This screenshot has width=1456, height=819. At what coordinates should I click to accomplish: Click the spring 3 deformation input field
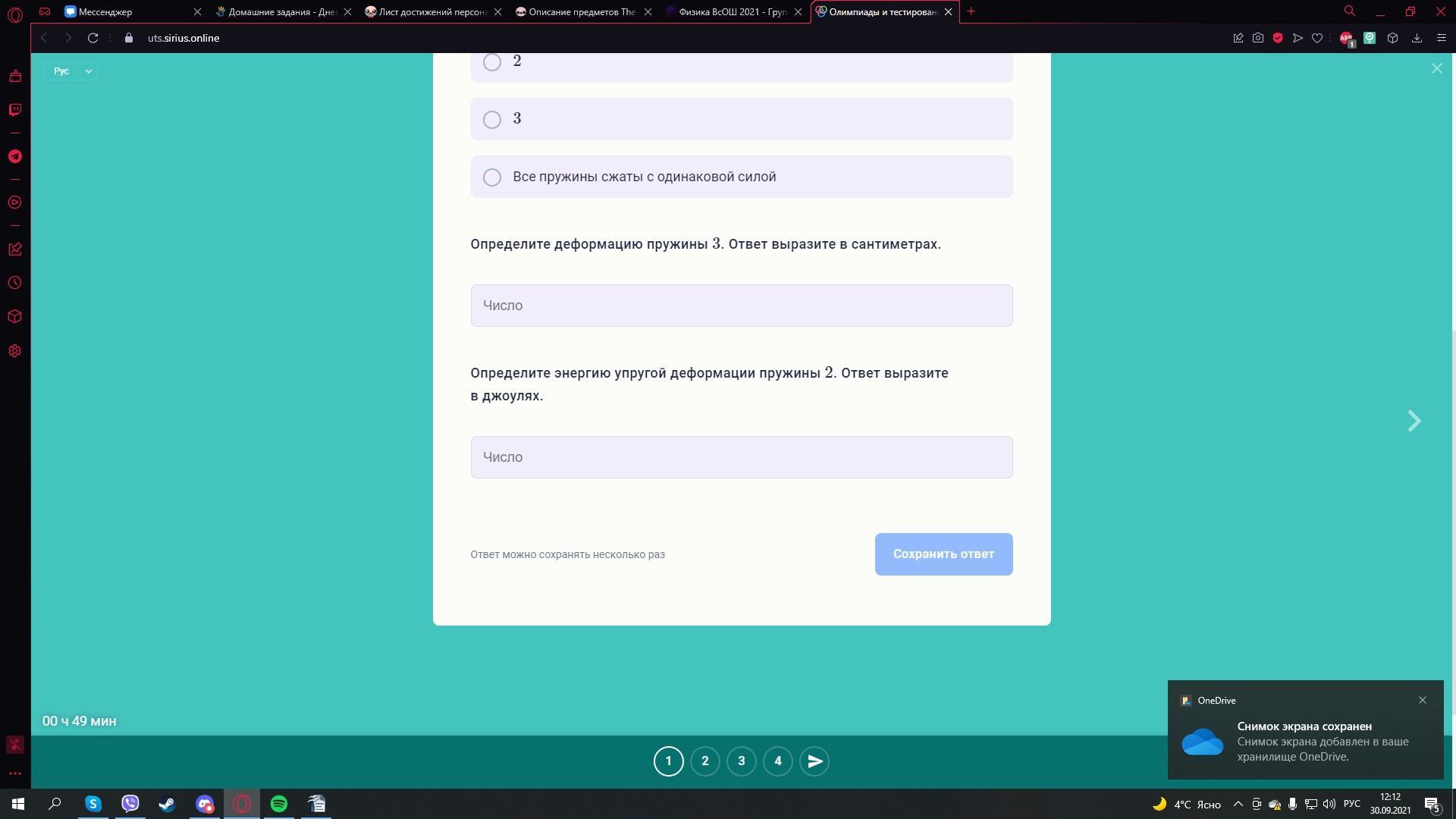741,306
